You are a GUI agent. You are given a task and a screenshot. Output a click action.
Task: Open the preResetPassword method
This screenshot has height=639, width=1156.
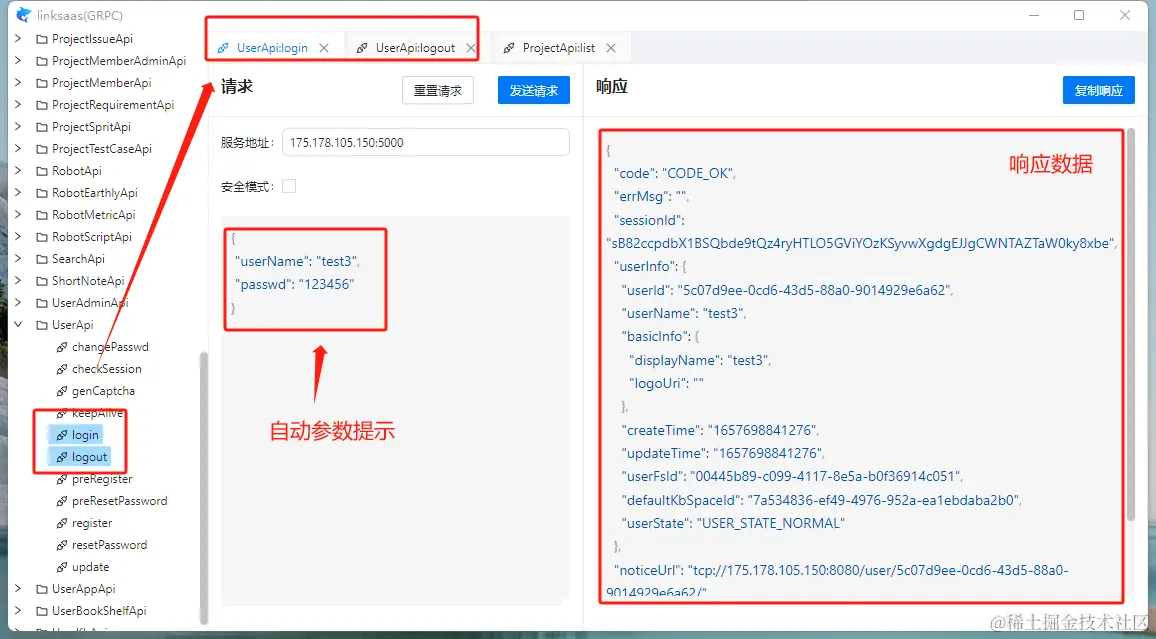[x=119, y=501]
